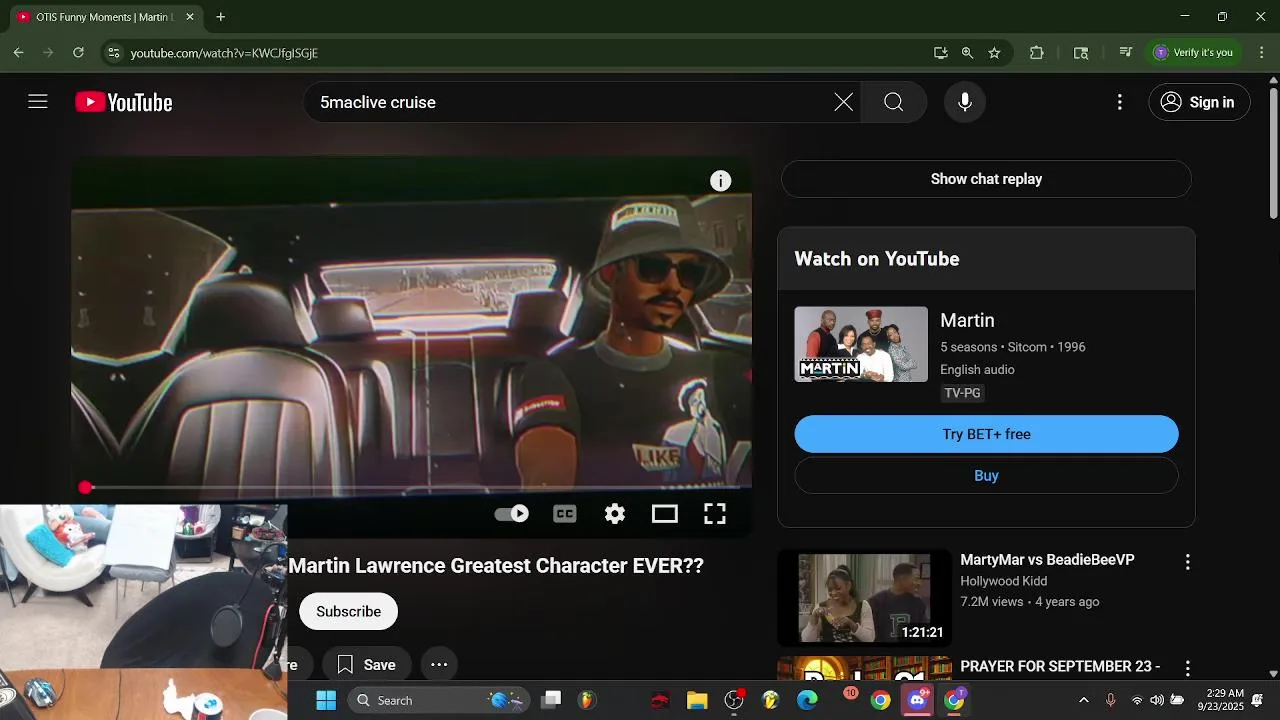Open options for PRAYER FOR SEPTEMBER 23
Image resolution: width=1280 pixels, height=720 pixels.
point(1188,668)
